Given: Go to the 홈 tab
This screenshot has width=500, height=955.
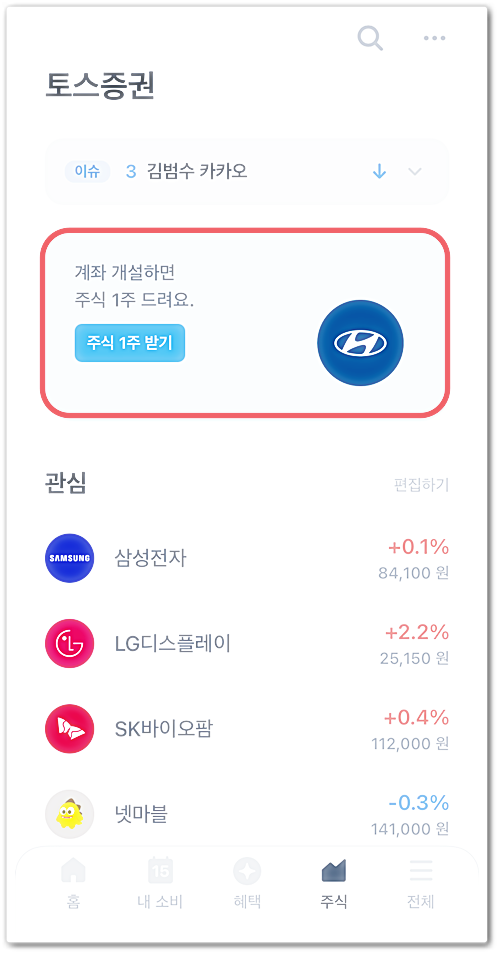Looking at the screenshot, I should pos(73,883).
